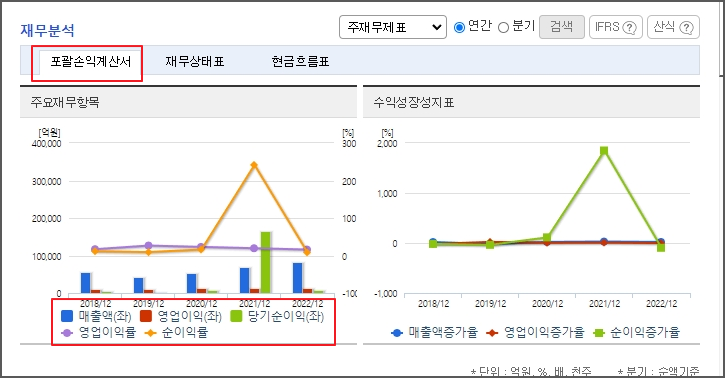
Task: Click the blue 매출액 bar for 2018/12
Action: click(86, 283)
